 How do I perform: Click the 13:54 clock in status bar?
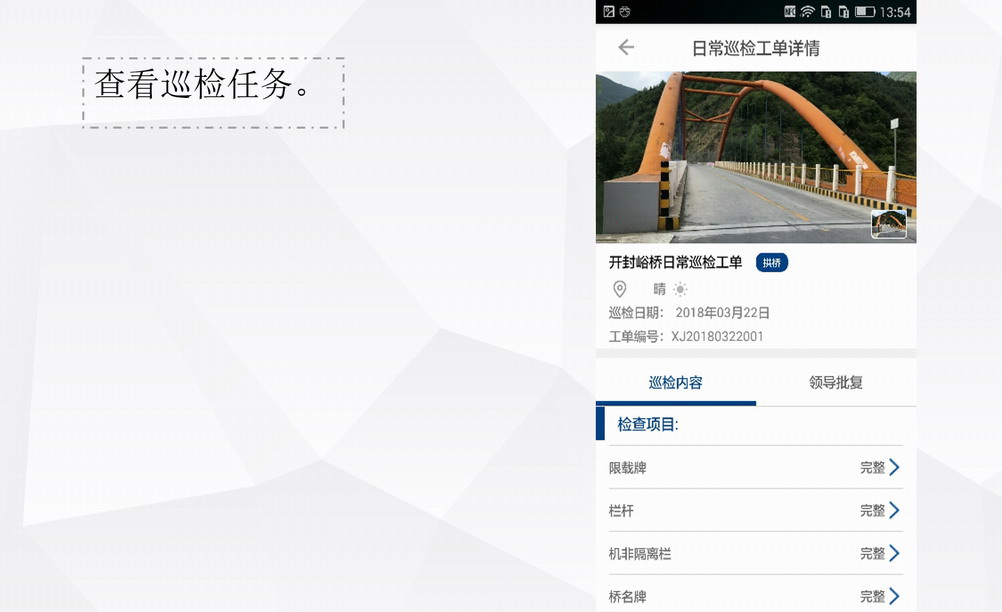click(895, 12)
